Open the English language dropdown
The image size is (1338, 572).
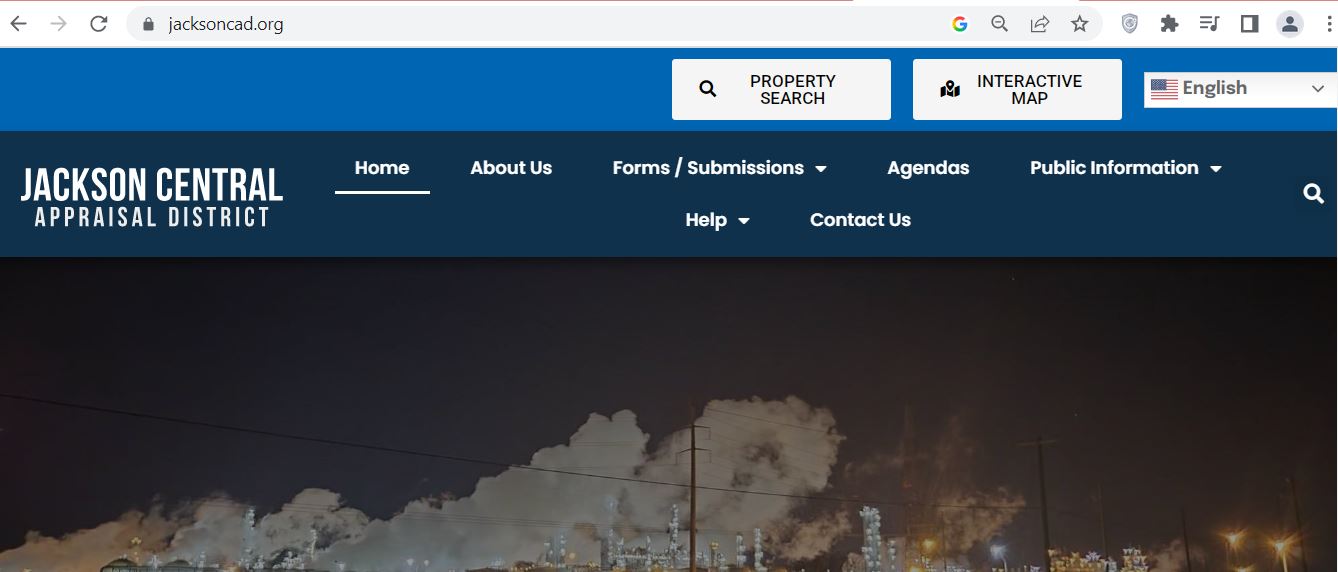[1240, 89]
